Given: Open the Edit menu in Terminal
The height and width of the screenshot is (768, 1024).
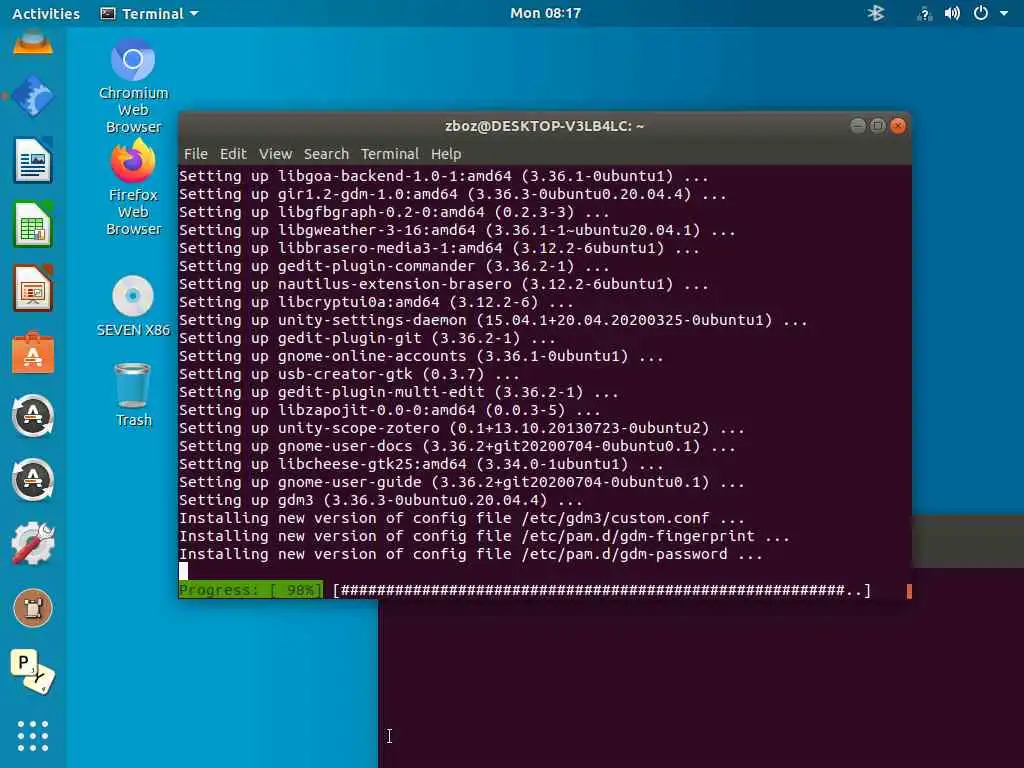Looking at the screenshot, I should click(x=233, y=154).
